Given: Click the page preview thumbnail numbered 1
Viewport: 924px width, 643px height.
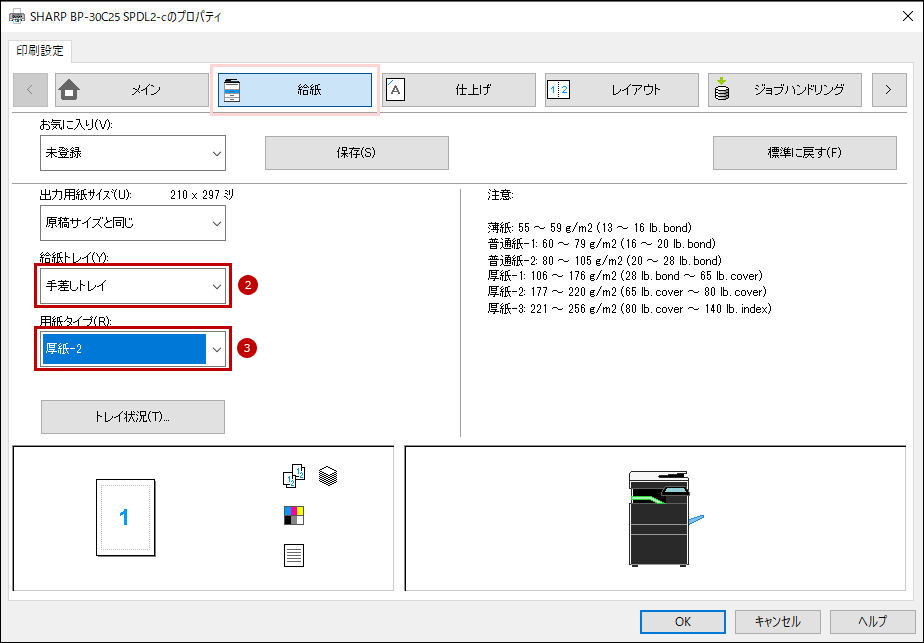Looking at the screenshot, I should 126,517.
